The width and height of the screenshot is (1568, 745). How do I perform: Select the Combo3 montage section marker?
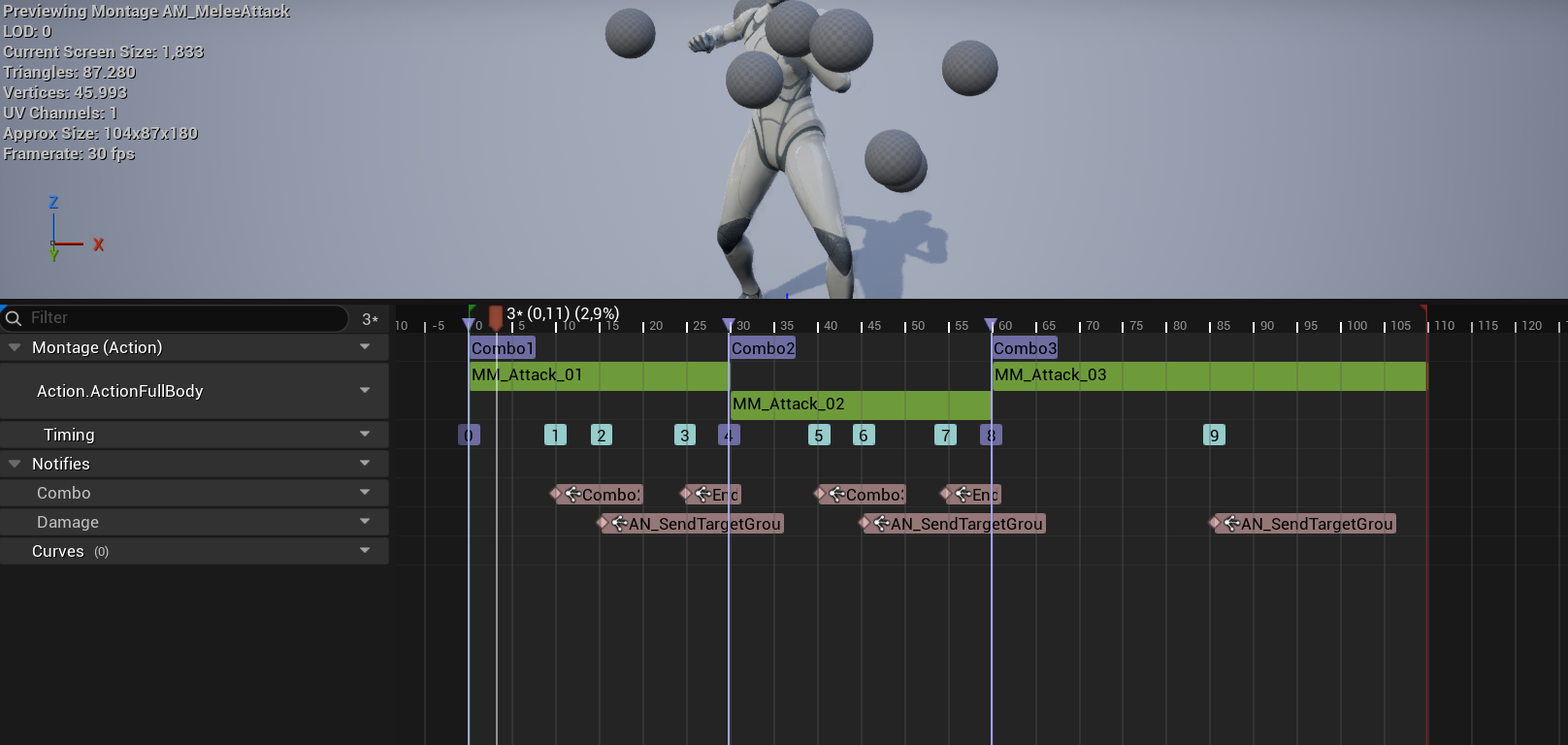[1025, 348]
